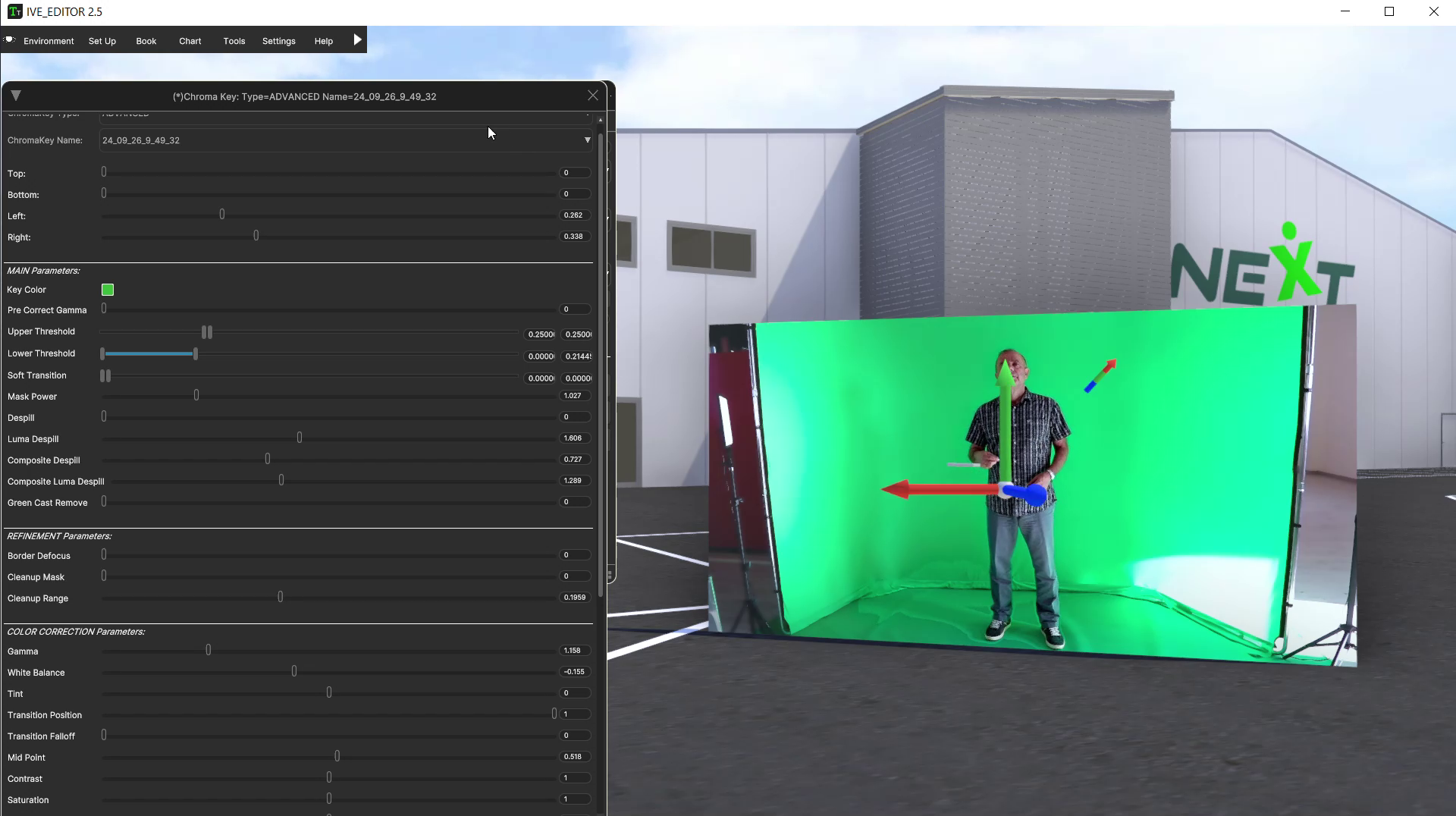The image size is (1456, 816).
Task: Click the Upper Threshold value field
Action: tap(541, 334)
